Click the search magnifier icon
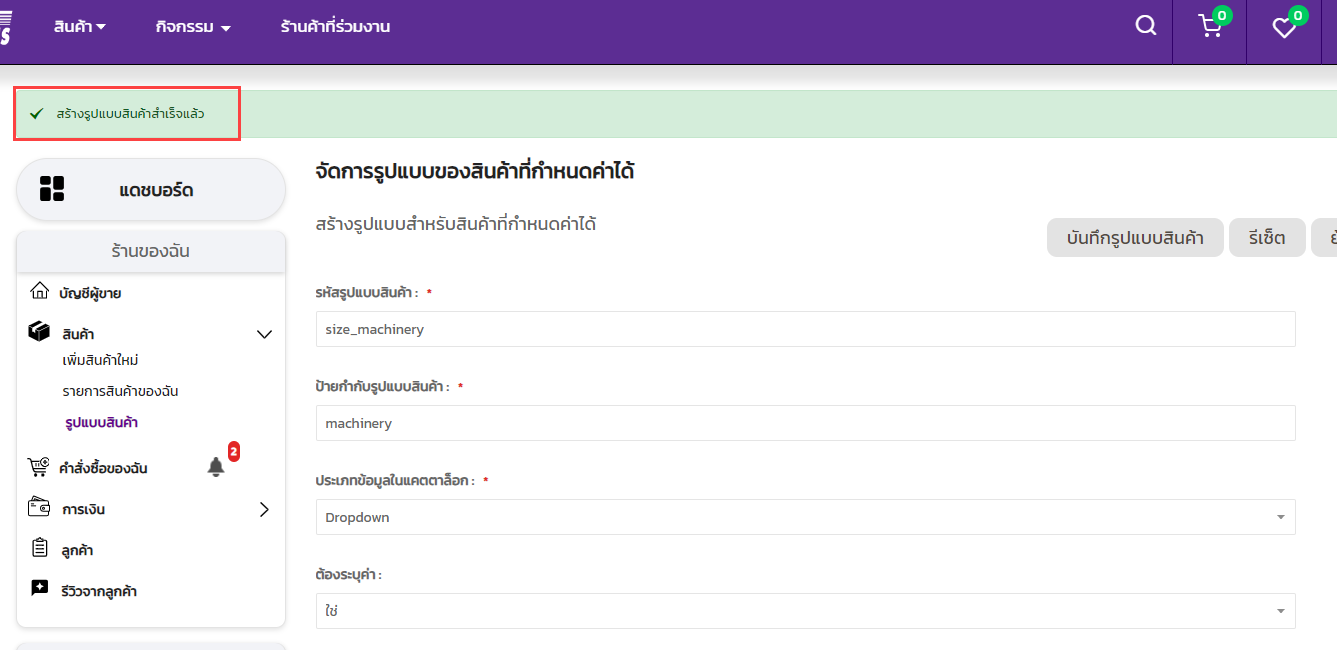This screenshot has height=650, width=1337. [1146, 27]
